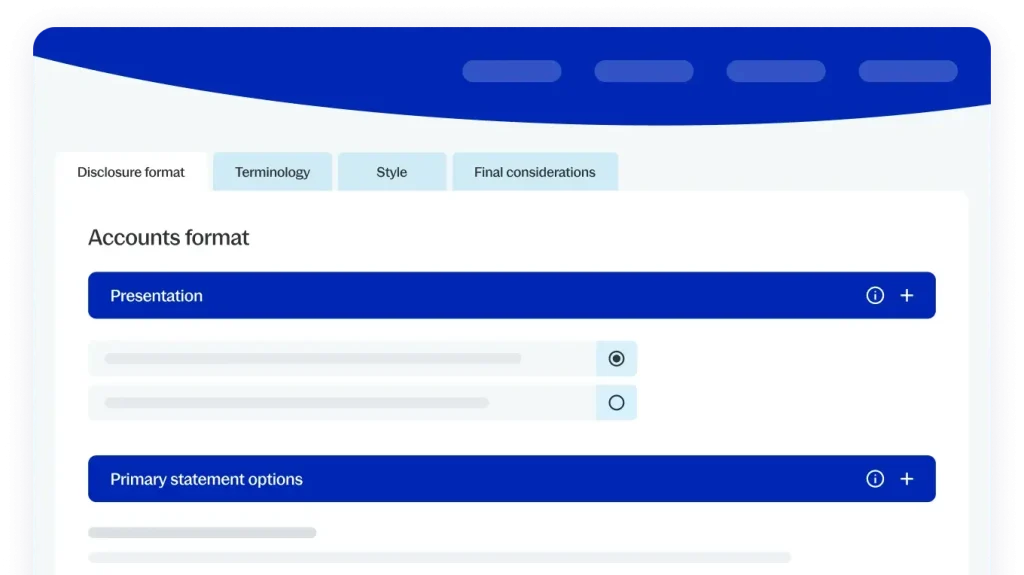
Task: Open the Style tab
Action: [x=391, y=172]
